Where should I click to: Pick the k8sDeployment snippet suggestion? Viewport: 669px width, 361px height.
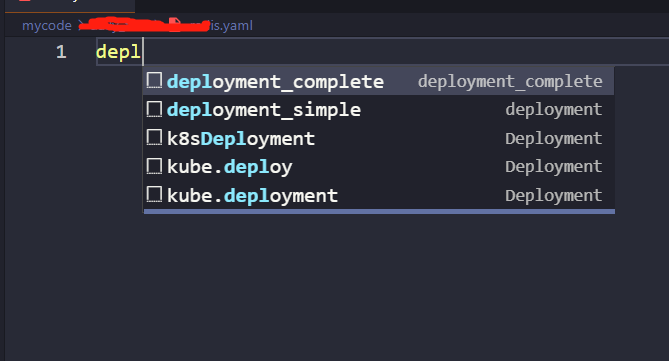378,138
